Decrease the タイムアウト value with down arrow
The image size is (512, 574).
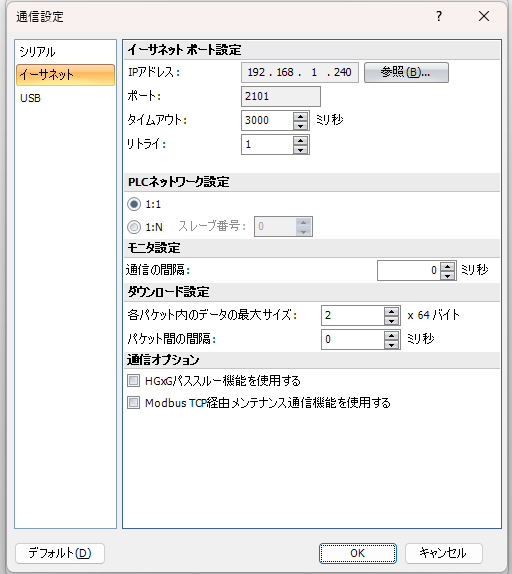[300, 125]
